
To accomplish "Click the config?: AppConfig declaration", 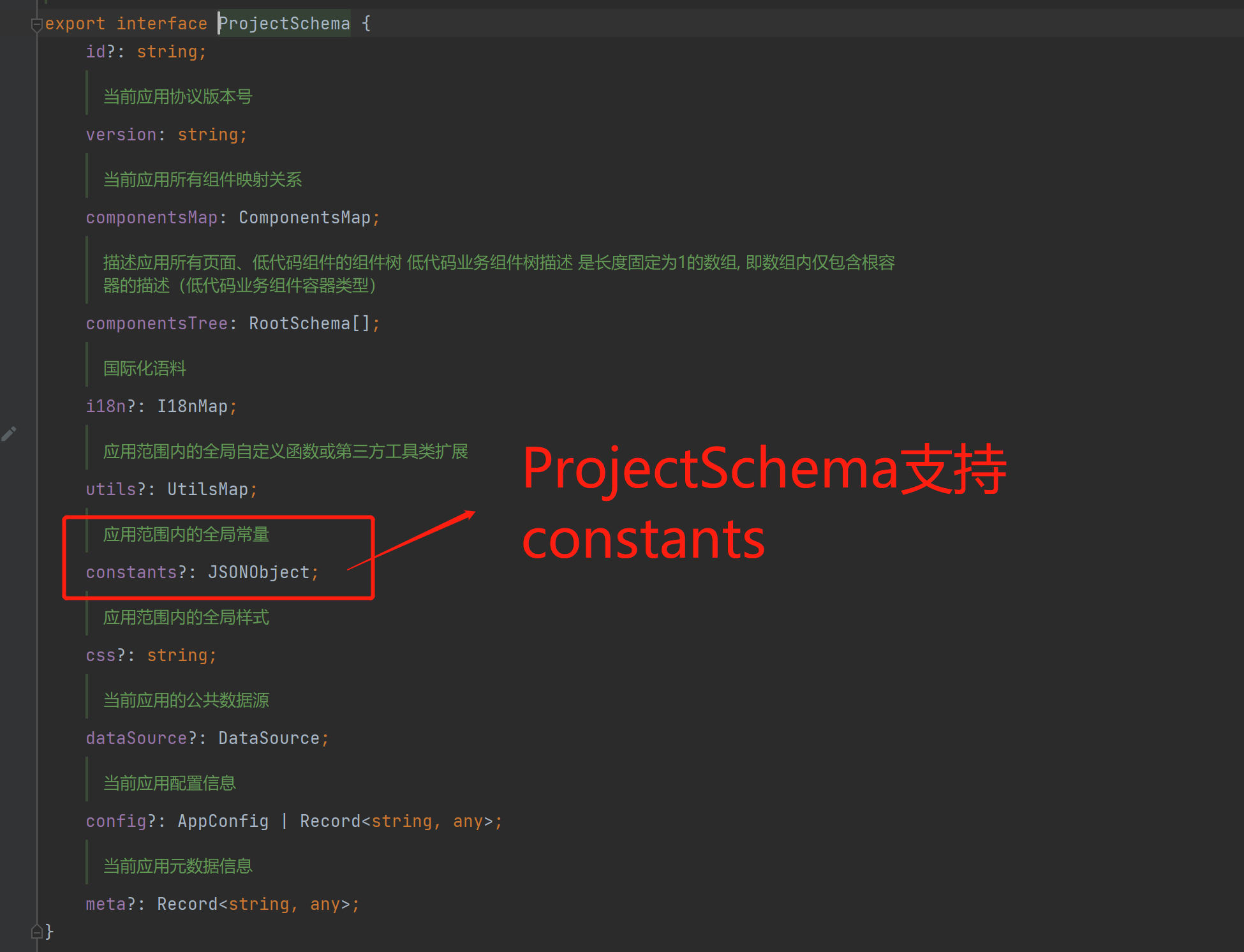I will click(293, 821).
